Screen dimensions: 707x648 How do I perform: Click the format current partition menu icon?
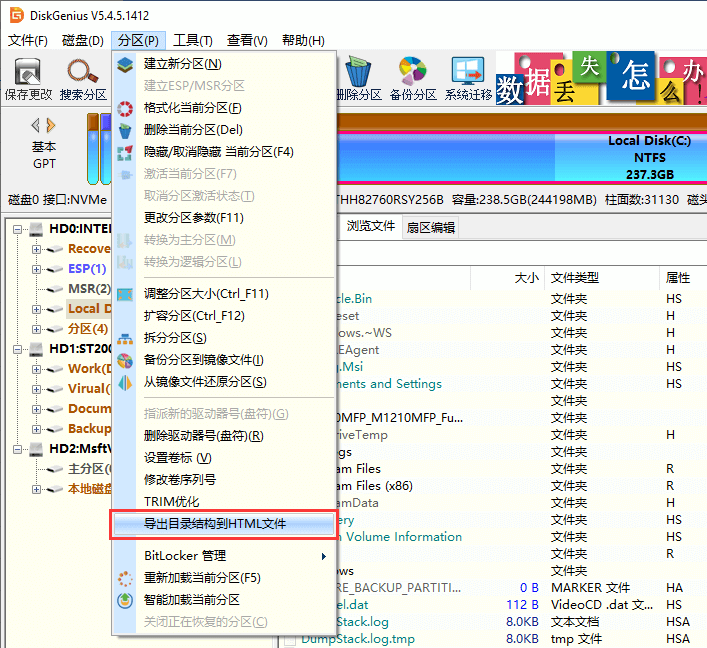pyautogui.click(x=125, y=108)
